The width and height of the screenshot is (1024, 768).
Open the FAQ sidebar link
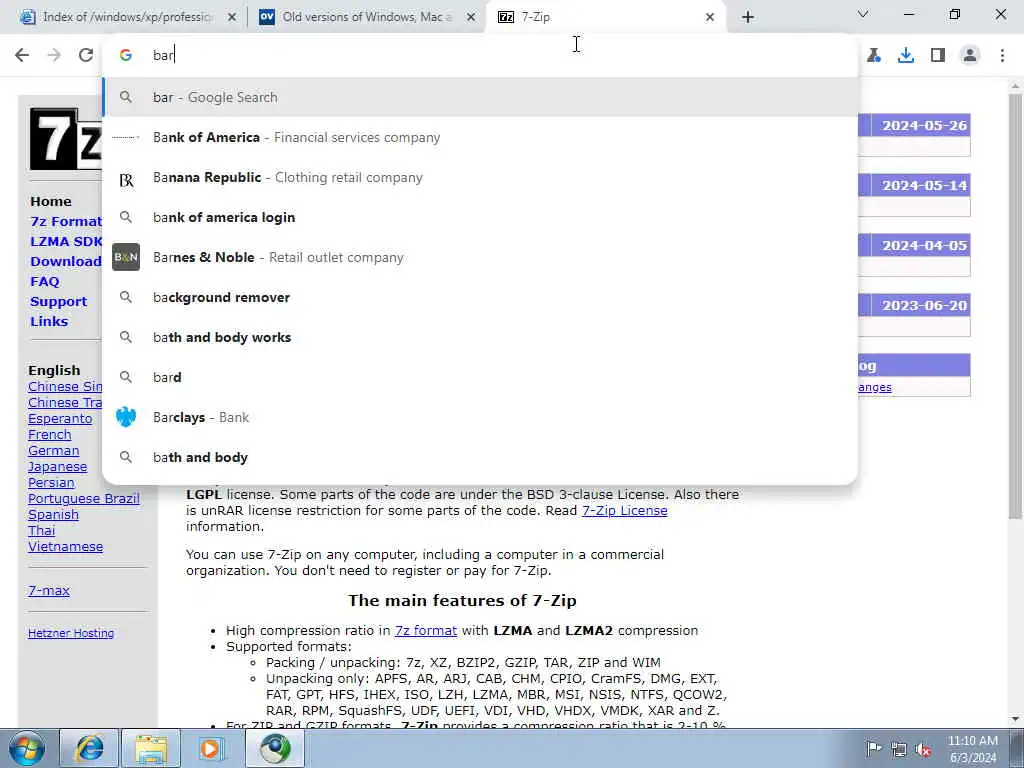(x=44, y=281)
